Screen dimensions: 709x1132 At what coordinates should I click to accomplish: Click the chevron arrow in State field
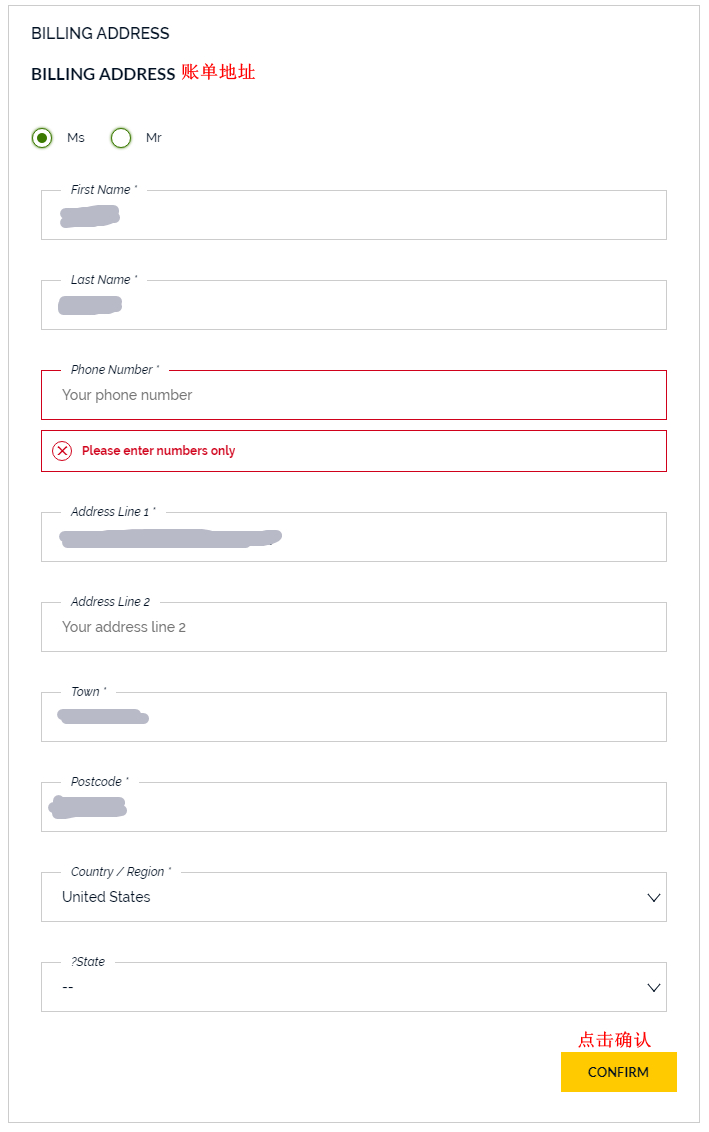point(654,987)
